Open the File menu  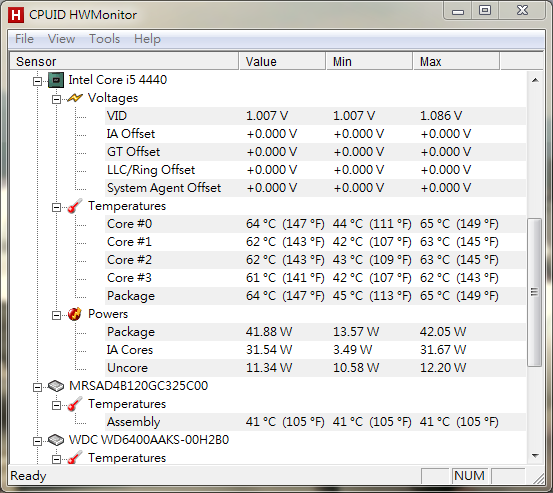pos(24,39)
